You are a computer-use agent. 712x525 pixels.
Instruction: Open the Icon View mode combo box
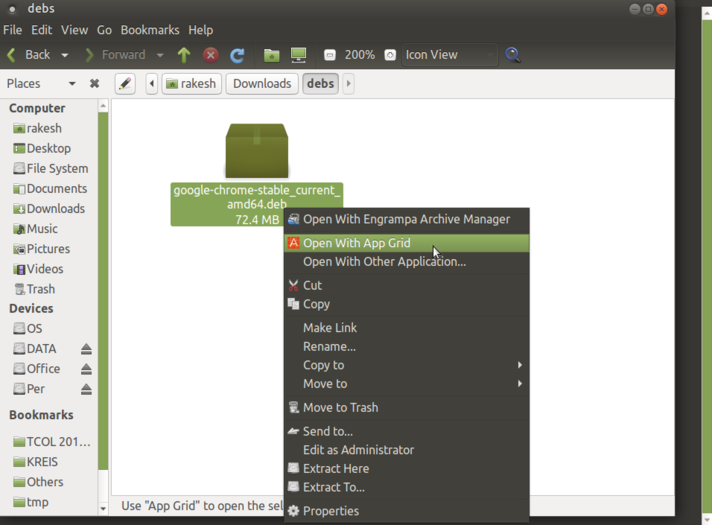coord(449,55)
